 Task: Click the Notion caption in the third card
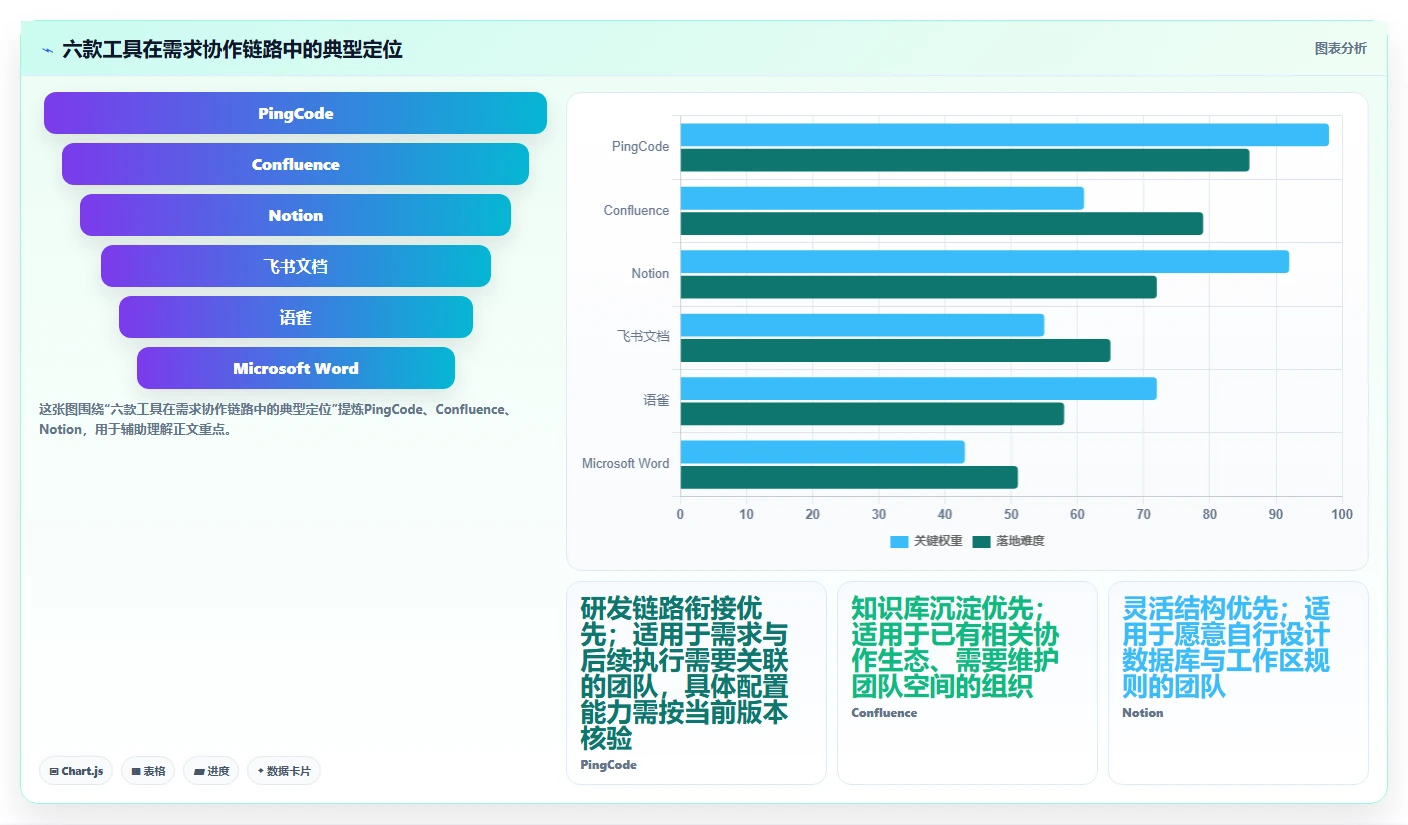pos(1142,713)
